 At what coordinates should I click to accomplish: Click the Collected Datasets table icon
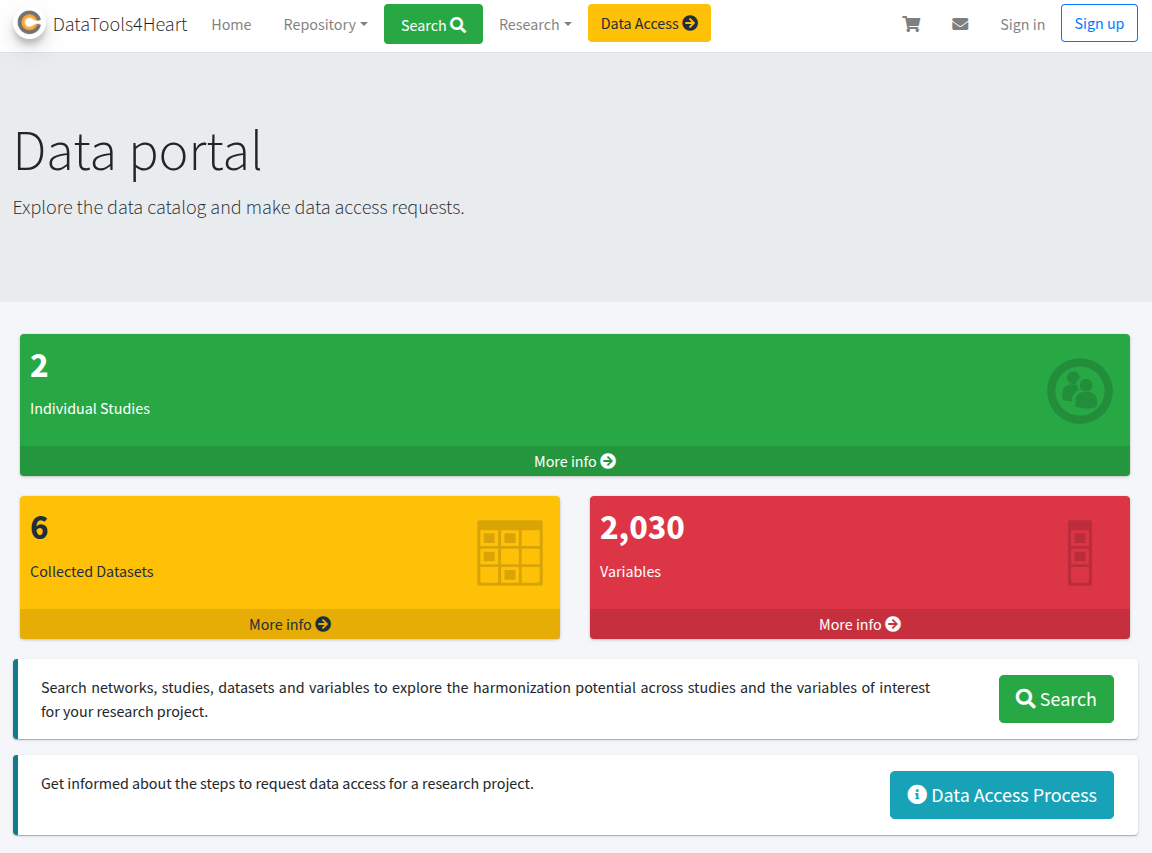tap(509, 553)
